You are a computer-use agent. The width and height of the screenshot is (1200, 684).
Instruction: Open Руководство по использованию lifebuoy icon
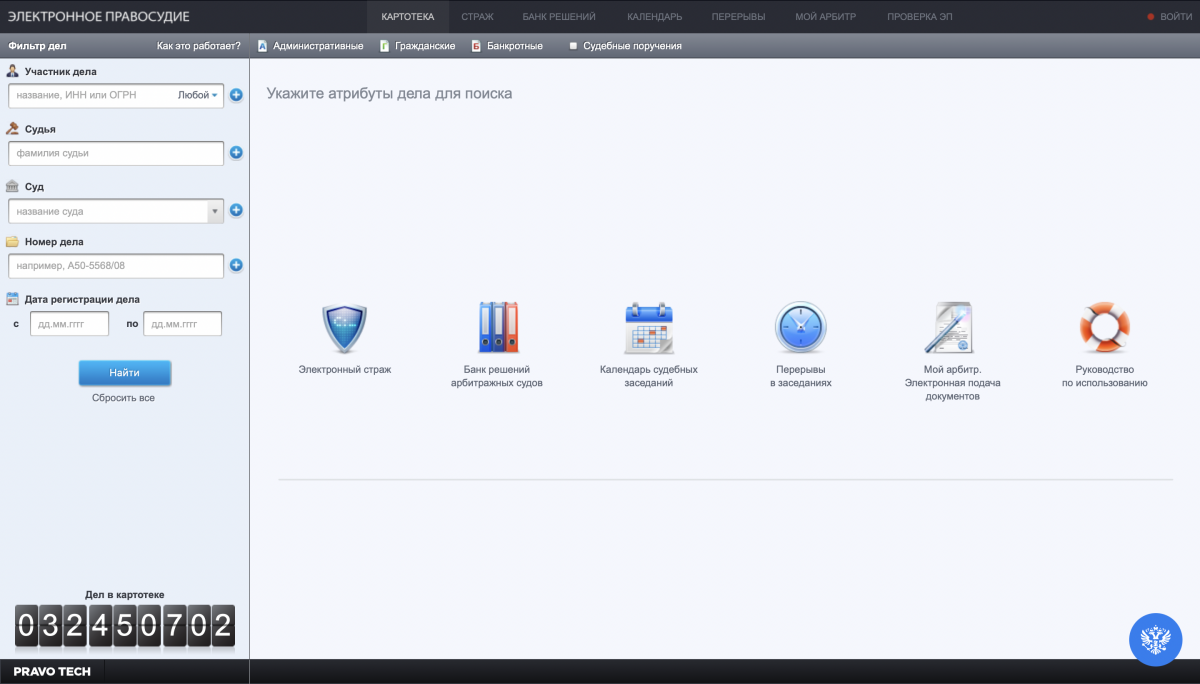pos(1105,328)
